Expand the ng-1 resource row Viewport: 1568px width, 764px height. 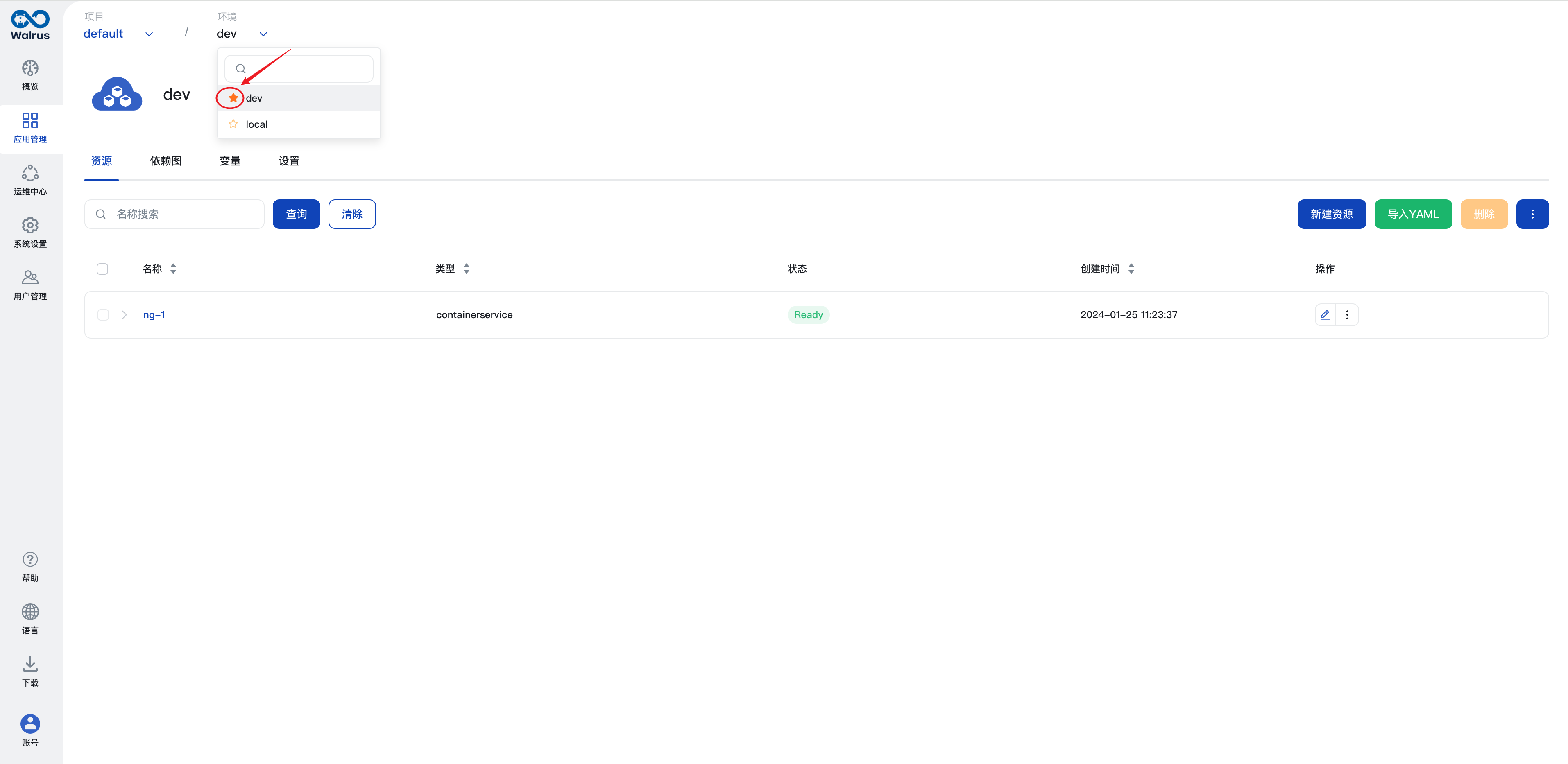pos(124,314)
